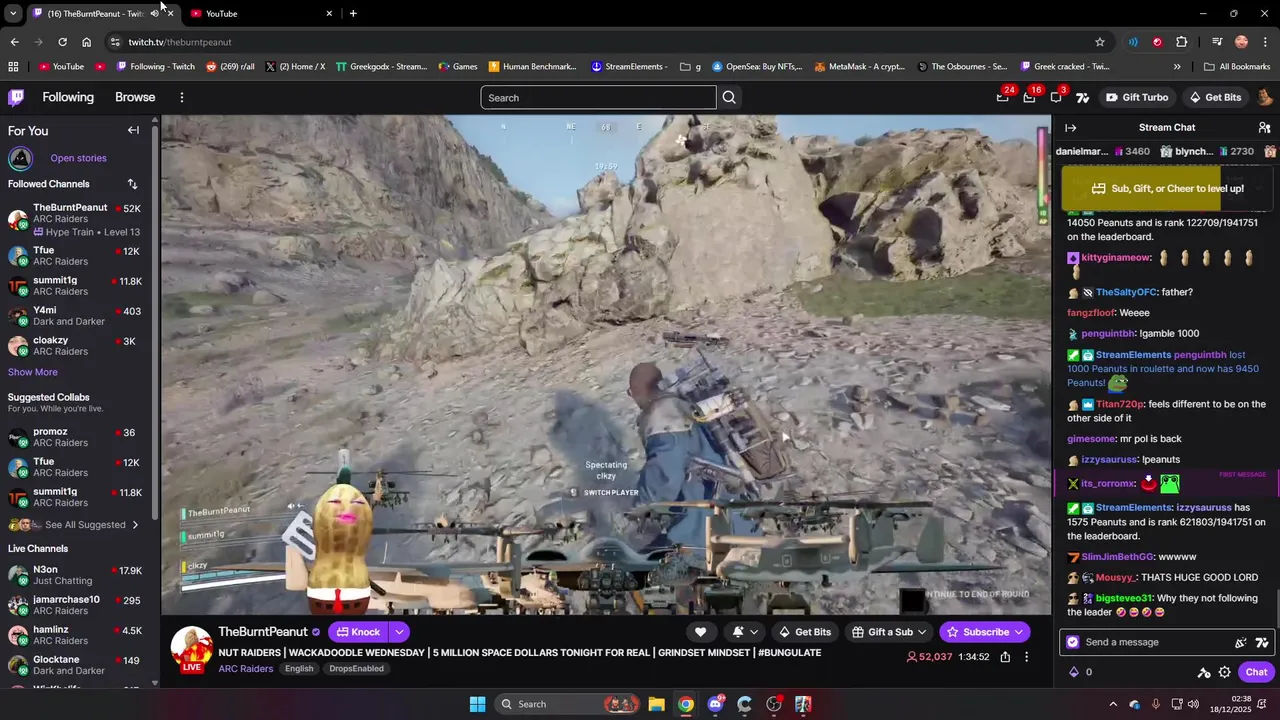Image resolution: width=1280 pixels, height=720 pixels.
Task: Open ARC Raiders category link
Action: 246,668
